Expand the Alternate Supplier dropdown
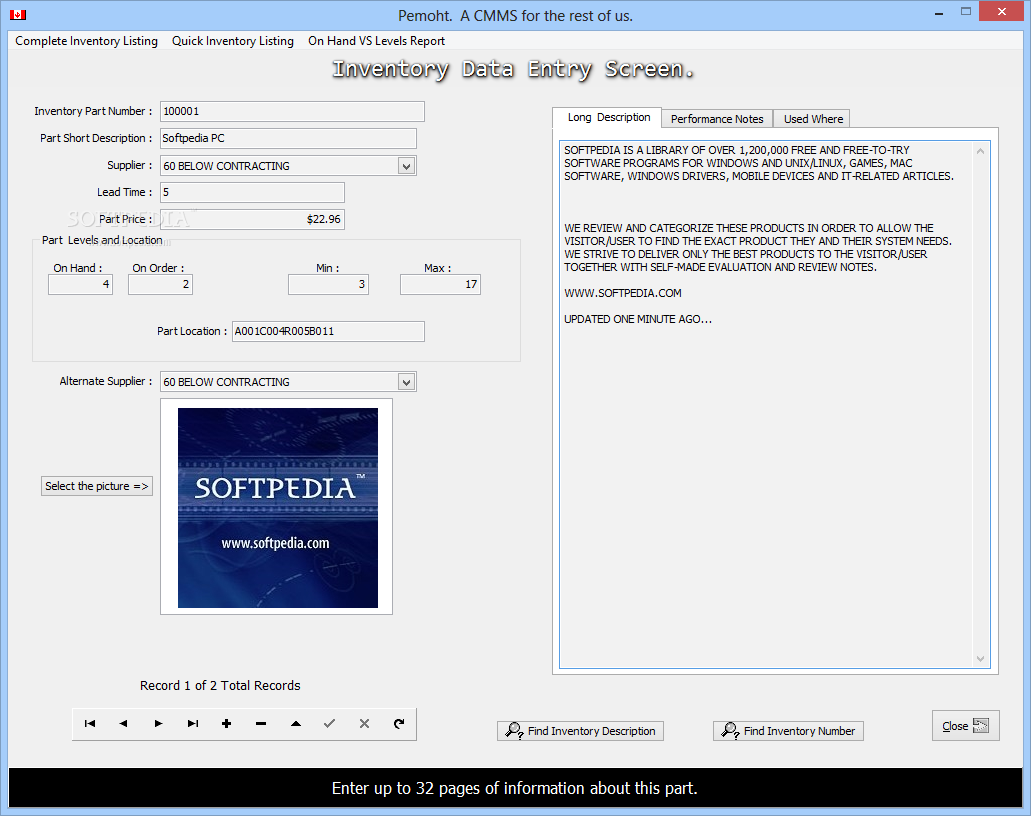This screenshot has height=816, width=1031. click(406, 382)
